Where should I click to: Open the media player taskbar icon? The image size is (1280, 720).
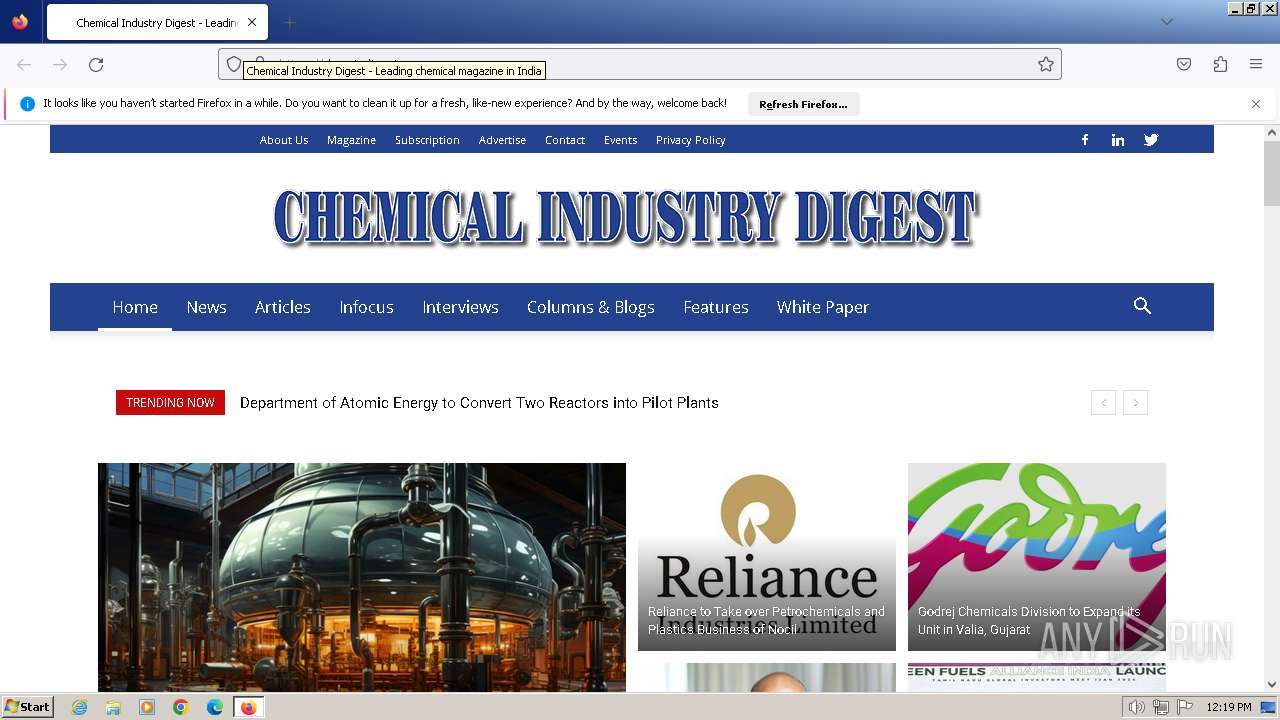(147, 707)
